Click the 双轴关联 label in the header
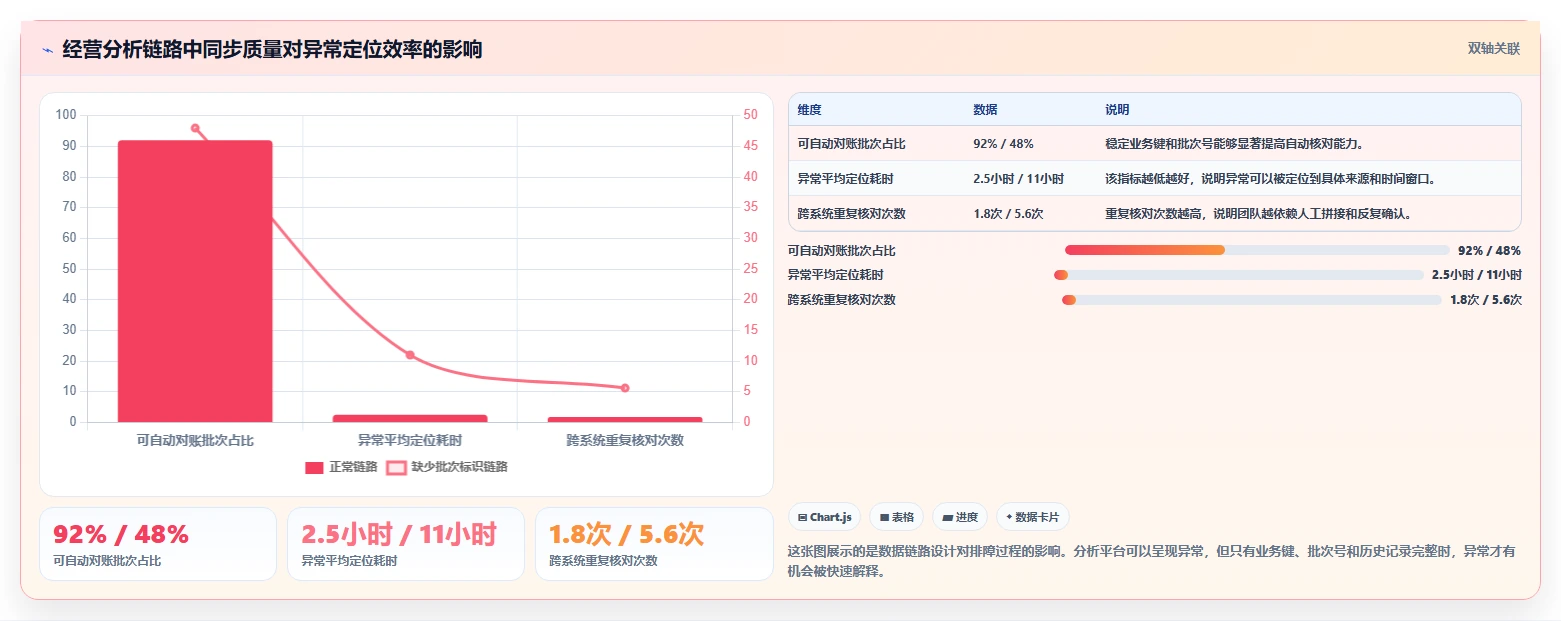The width and height of the screenshot is (1561, 621). 1493,49
